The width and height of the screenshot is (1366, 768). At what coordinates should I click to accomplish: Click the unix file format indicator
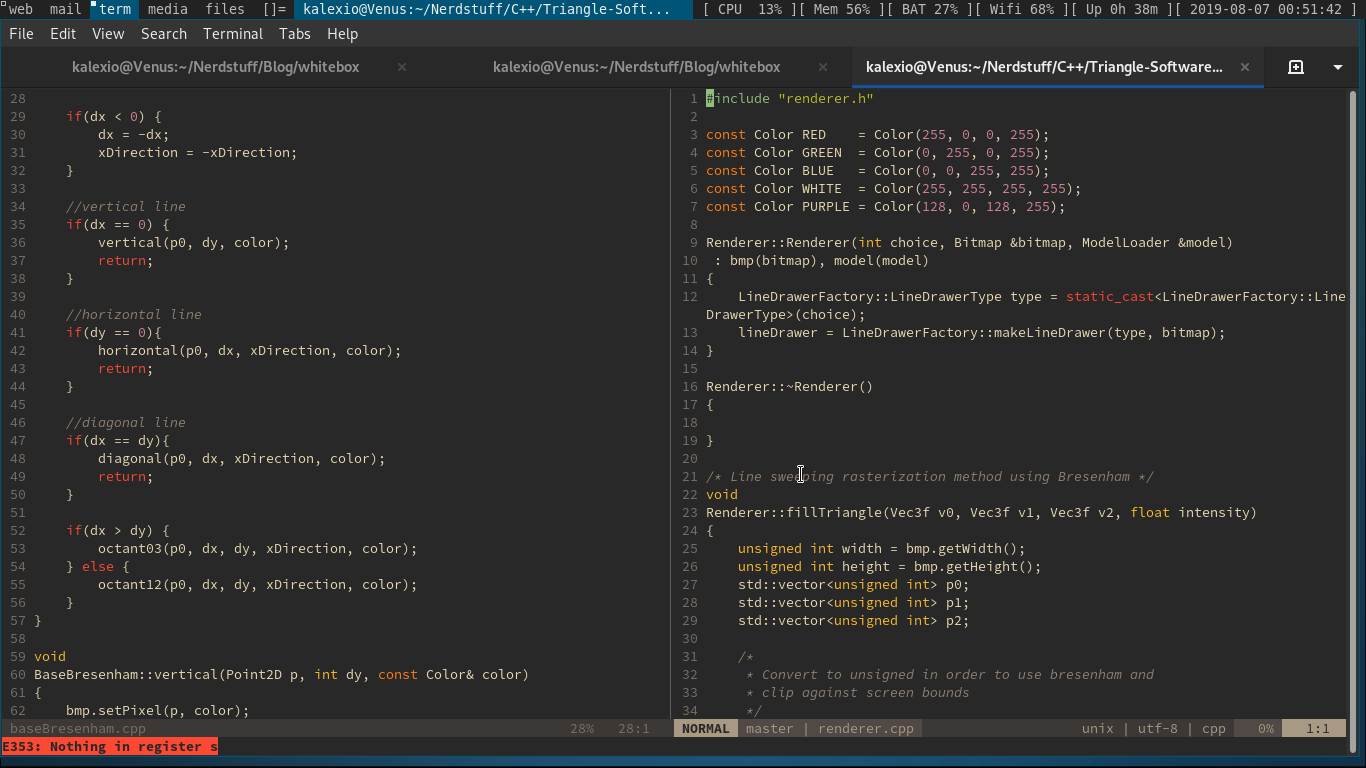coord(1098,729)
